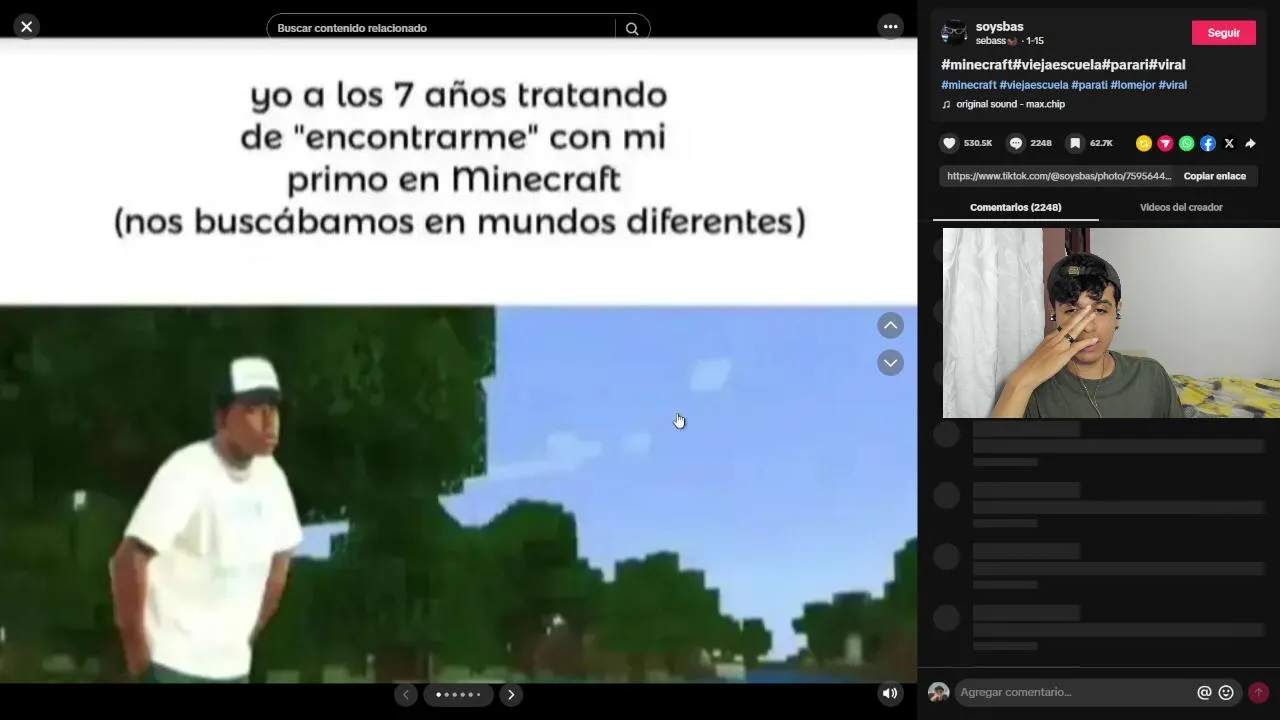Click the red send comment arrow

[x=1258, y=692]
